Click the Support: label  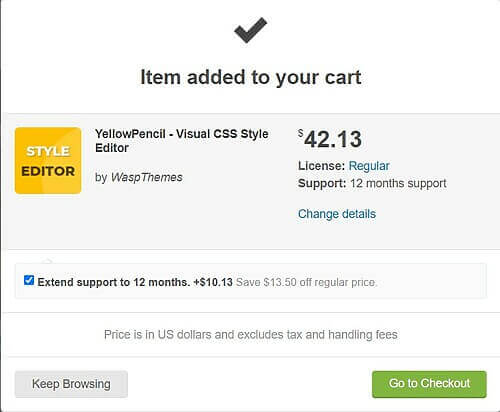pyautogui.click(x=322, y=183)
